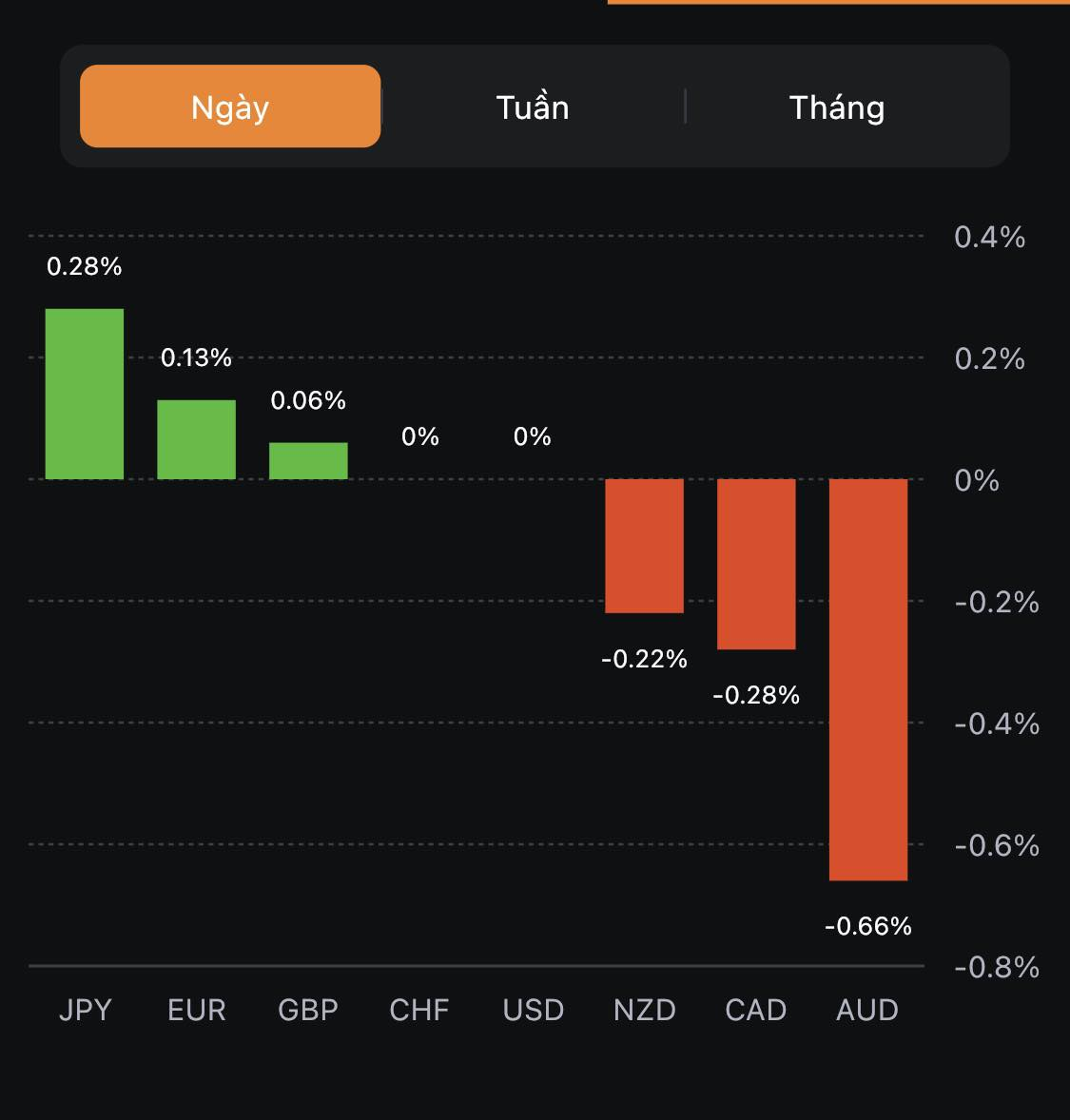Screen dimensions: 1070x1120
Task: Click the 0.4% y-axis label
Action: click(990, 237)
